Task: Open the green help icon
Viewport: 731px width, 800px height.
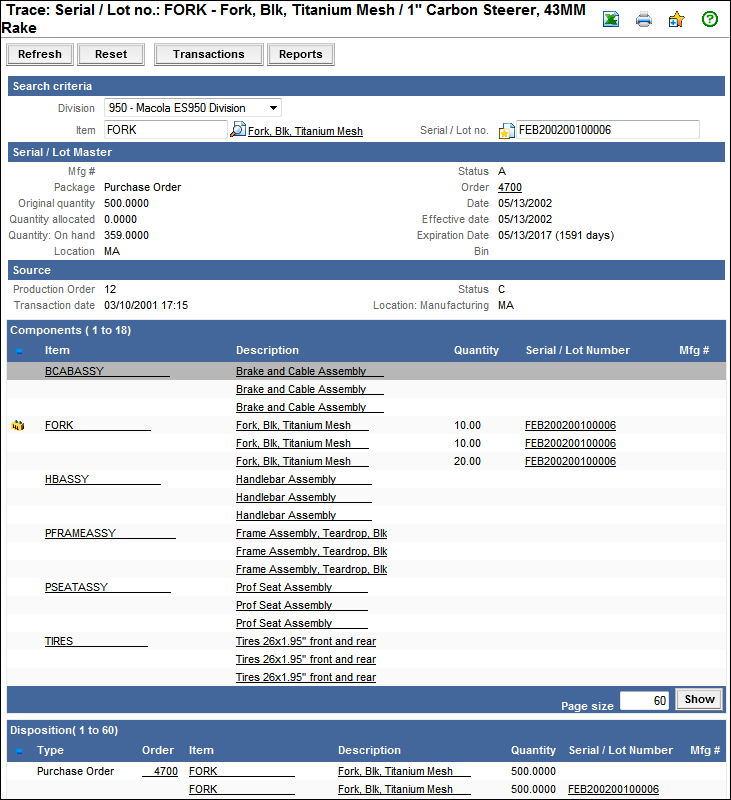Action: point(710,19)
